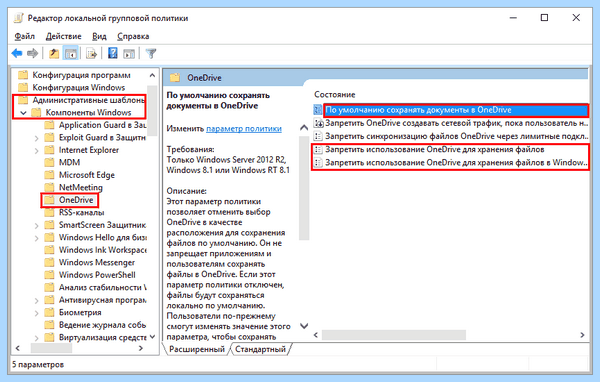The width and height of the screenshot is (600, 382).
Task: Toggle the Show/Hide action pane icon
Action: (129, 53)
